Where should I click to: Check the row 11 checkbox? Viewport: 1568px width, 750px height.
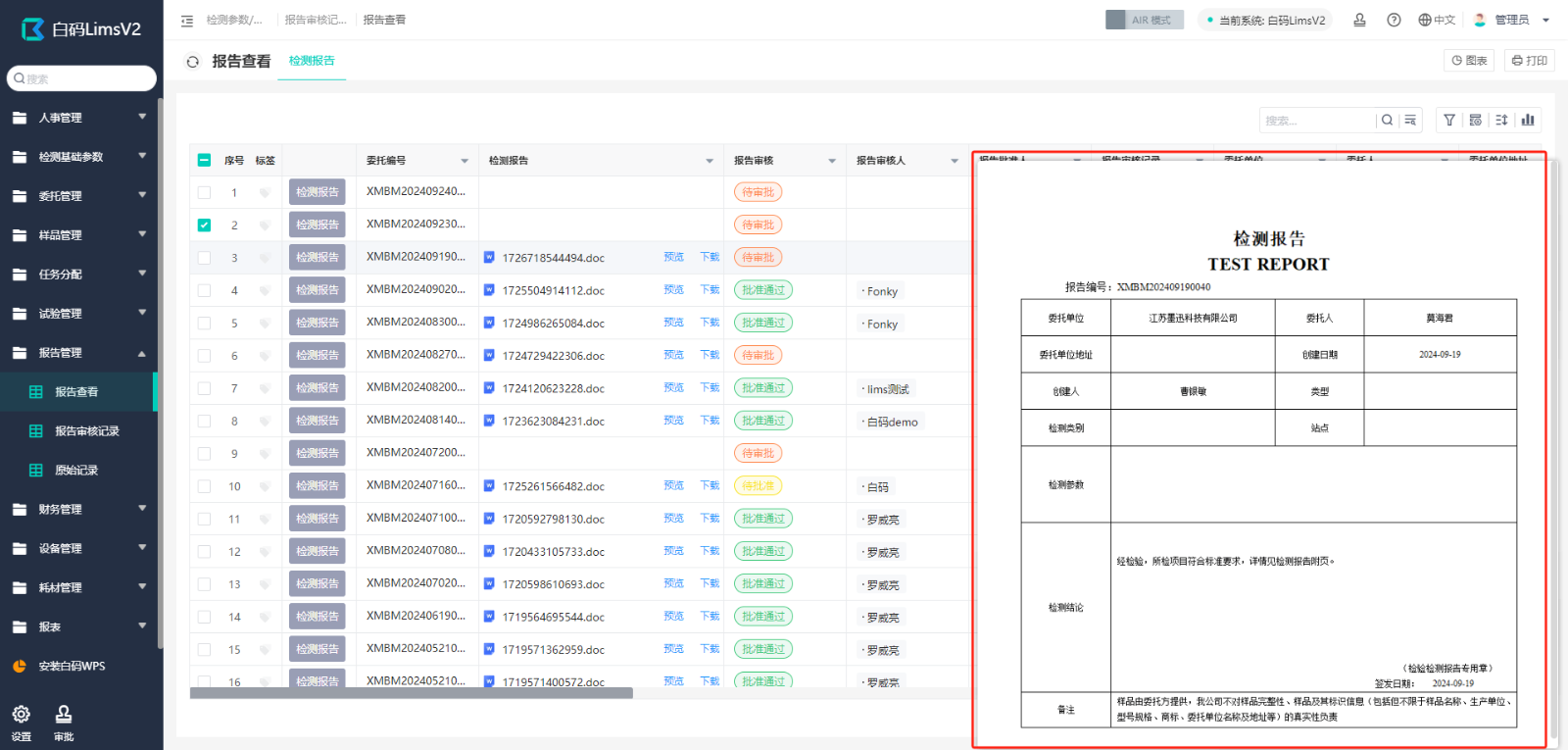tap(204, 519)
